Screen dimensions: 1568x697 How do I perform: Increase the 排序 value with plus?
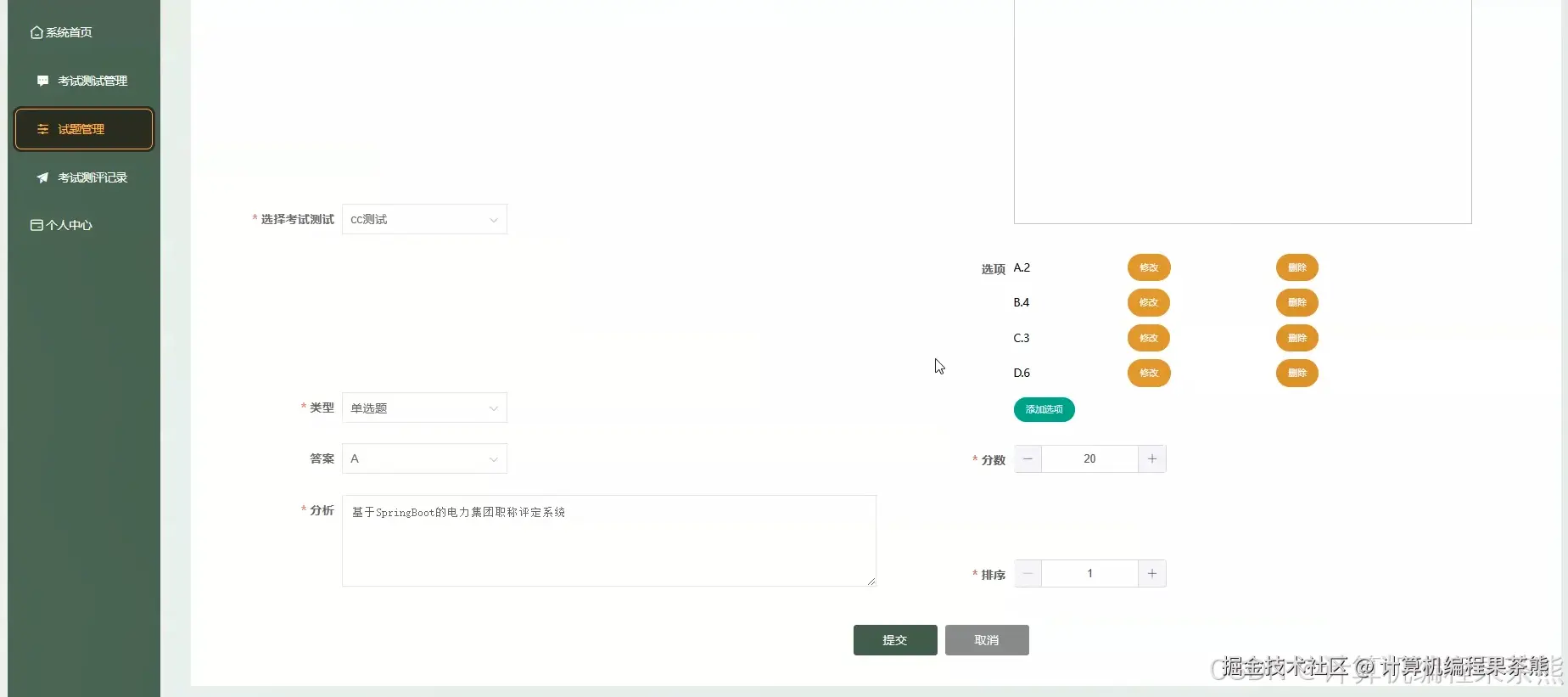click(1152, 573)
